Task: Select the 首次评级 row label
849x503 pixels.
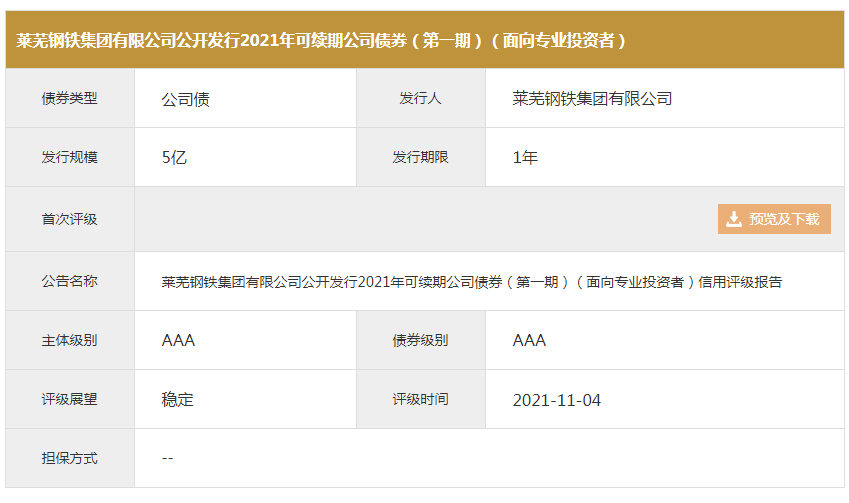Action: coord(70,219)
